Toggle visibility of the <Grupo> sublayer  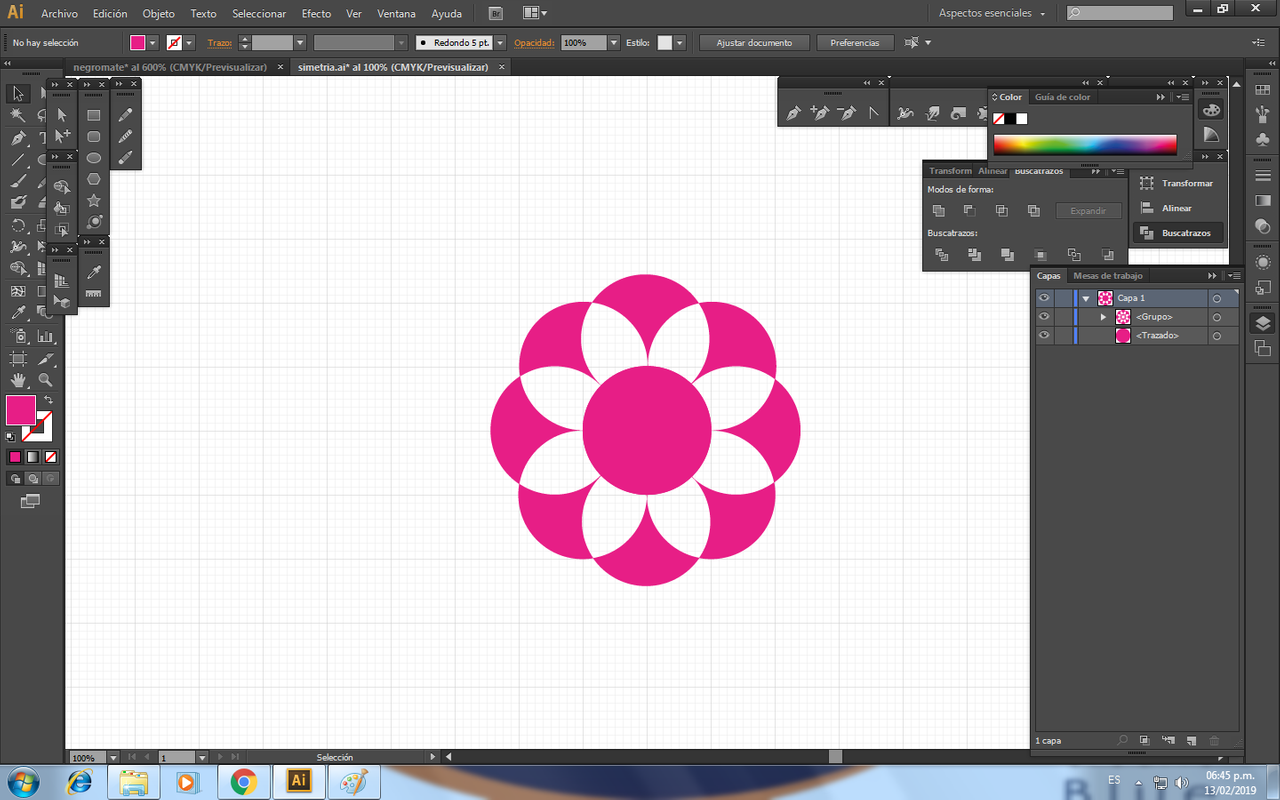click(x=1044, y=317)
